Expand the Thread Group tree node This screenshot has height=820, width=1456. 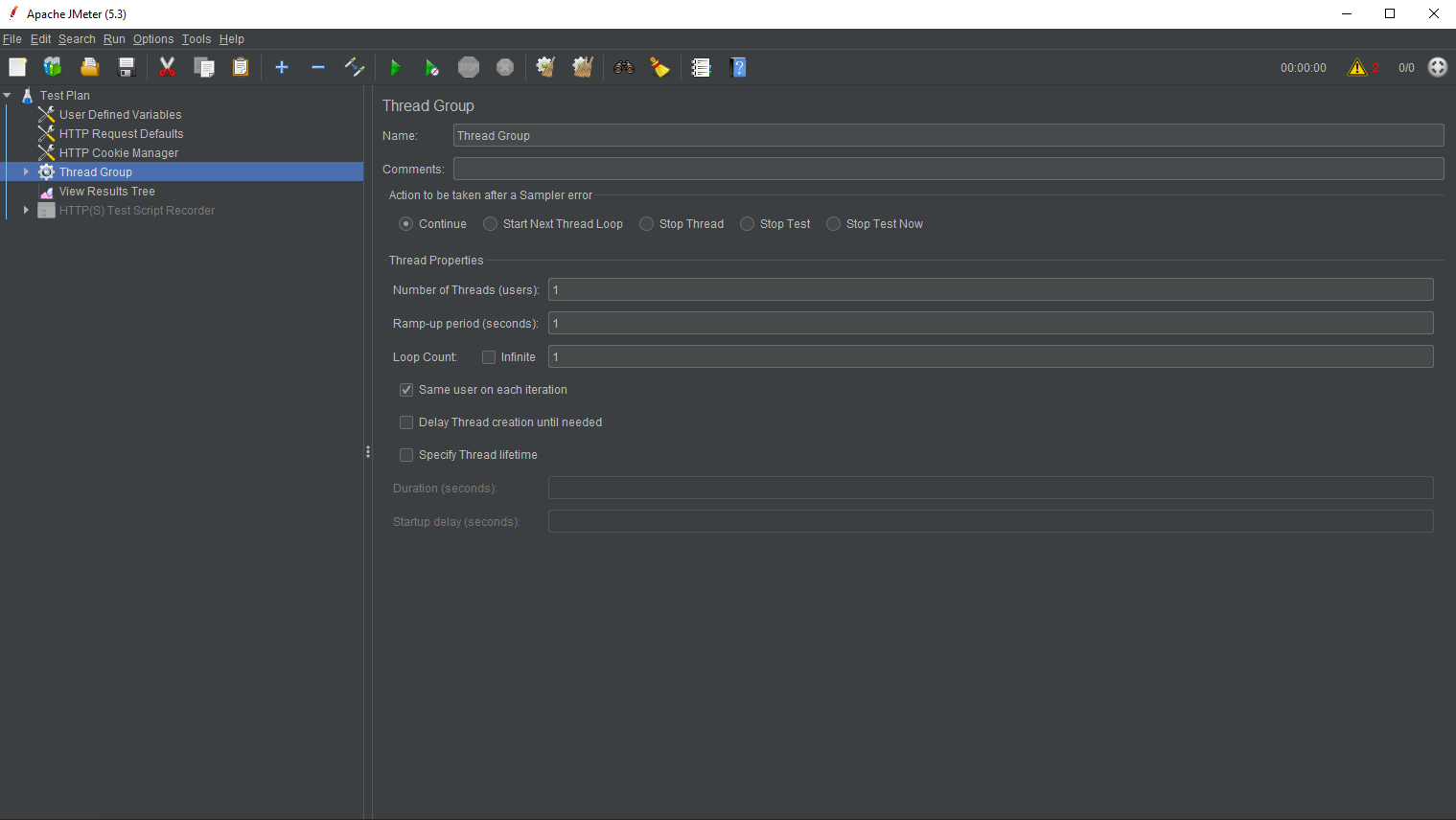click(x=26, y=171)
